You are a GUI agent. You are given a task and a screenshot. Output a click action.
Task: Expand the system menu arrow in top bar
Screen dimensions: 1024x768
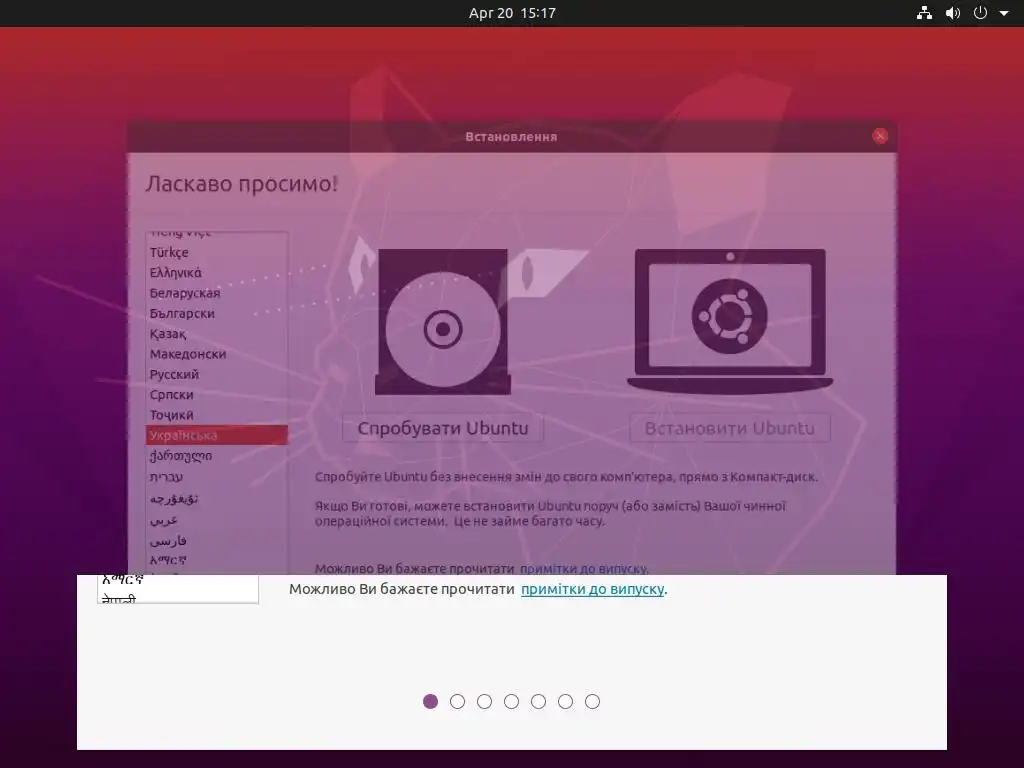coord(1004,13)
